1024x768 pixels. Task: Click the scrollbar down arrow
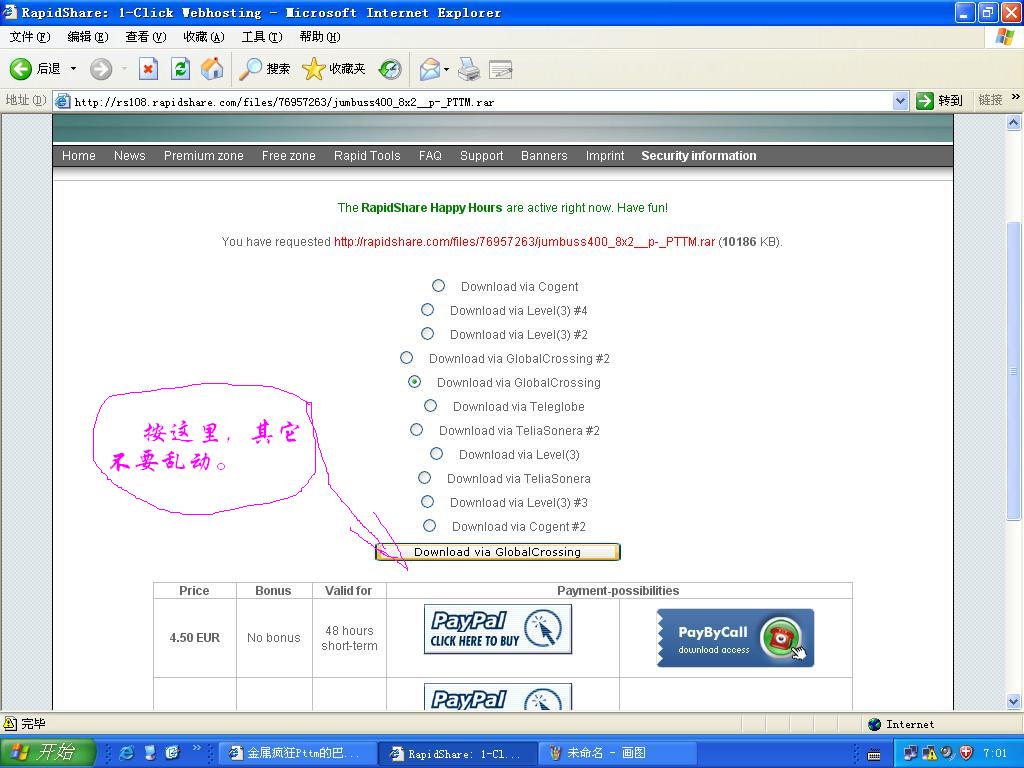1014,702
